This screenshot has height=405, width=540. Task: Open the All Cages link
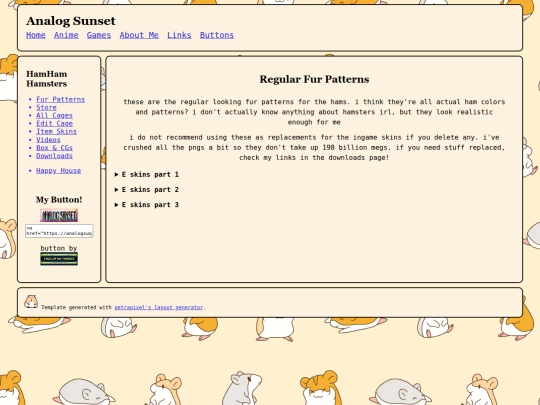click(54, 115)
